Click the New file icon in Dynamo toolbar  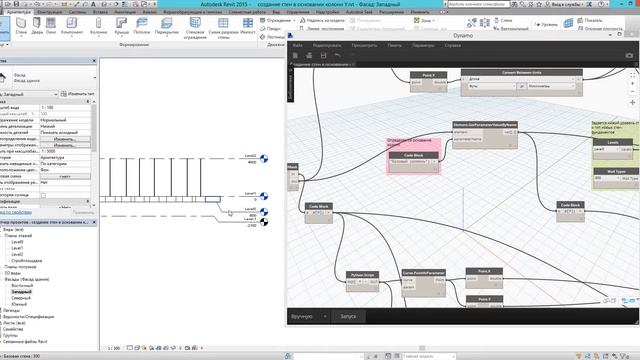(295, 55)
